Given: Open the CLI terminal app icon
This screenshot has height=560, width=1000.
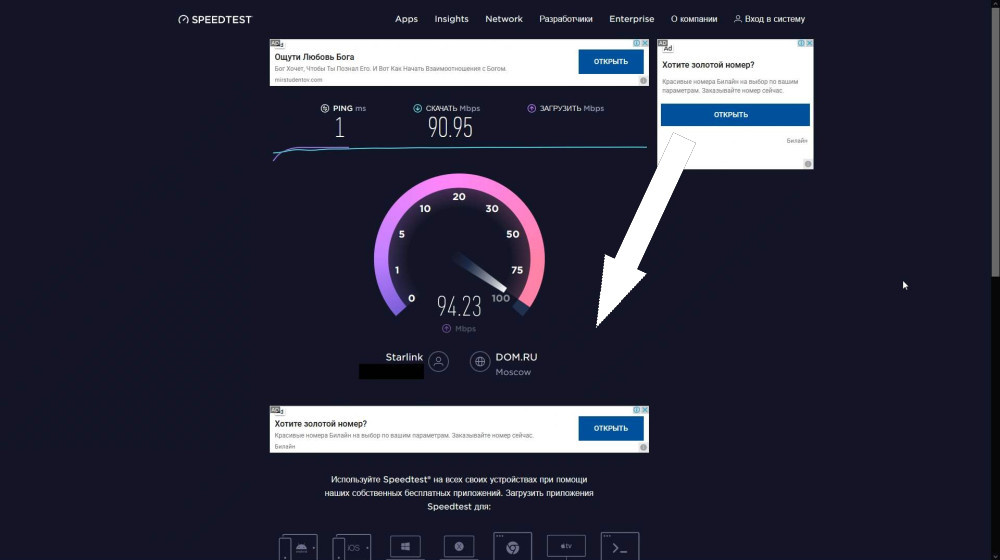Looking at the screenshot, I should (x=619, y=547).
